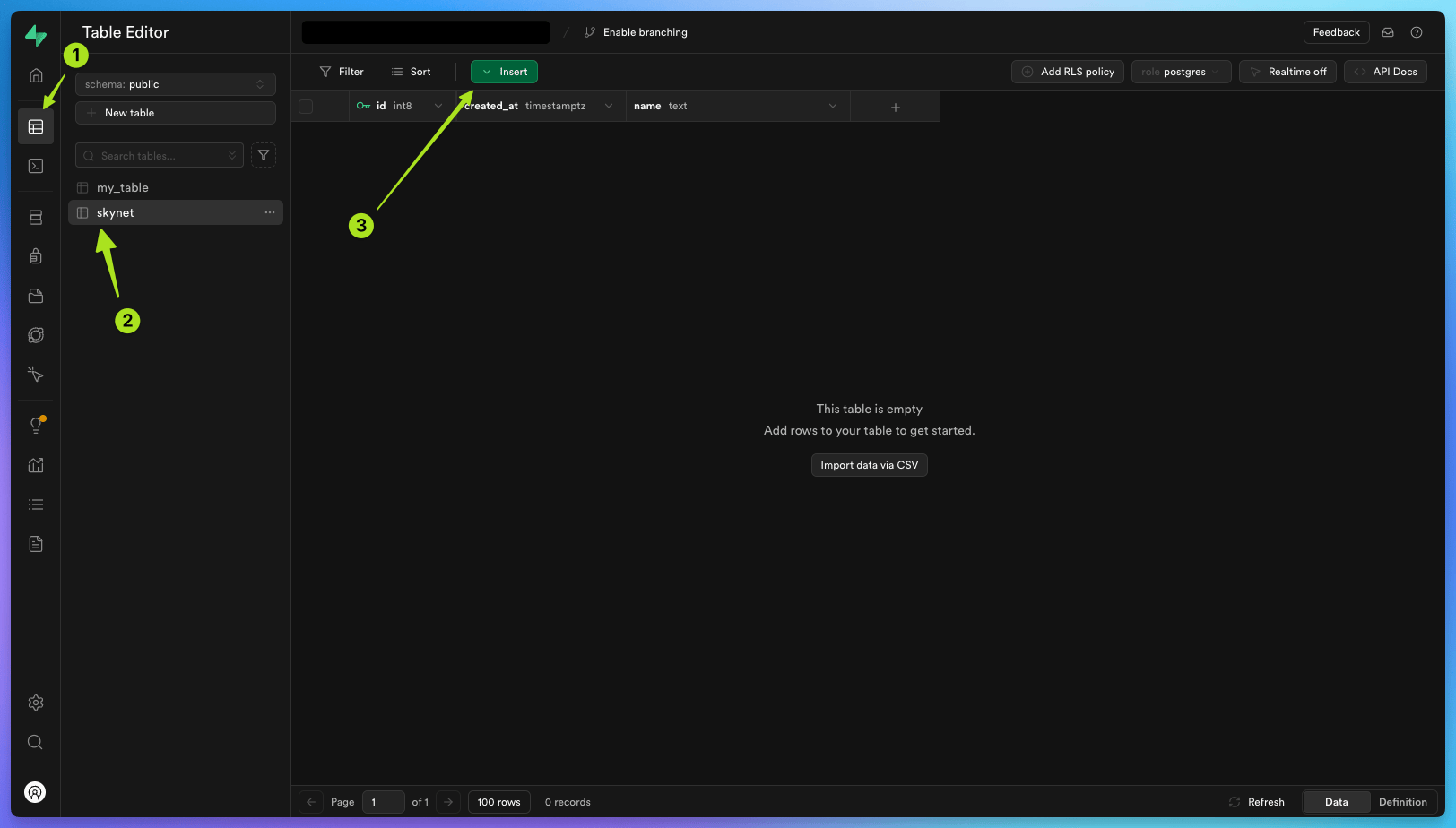Toggle Realtime off button
1456x828 pixels.
tap(1288, 72)
